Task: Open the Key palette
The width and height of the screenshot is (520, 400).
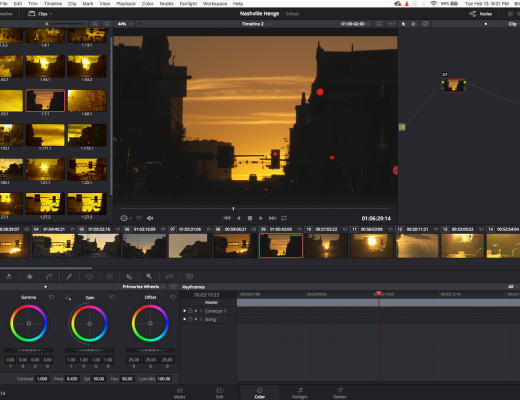Action: coord(149,276)
